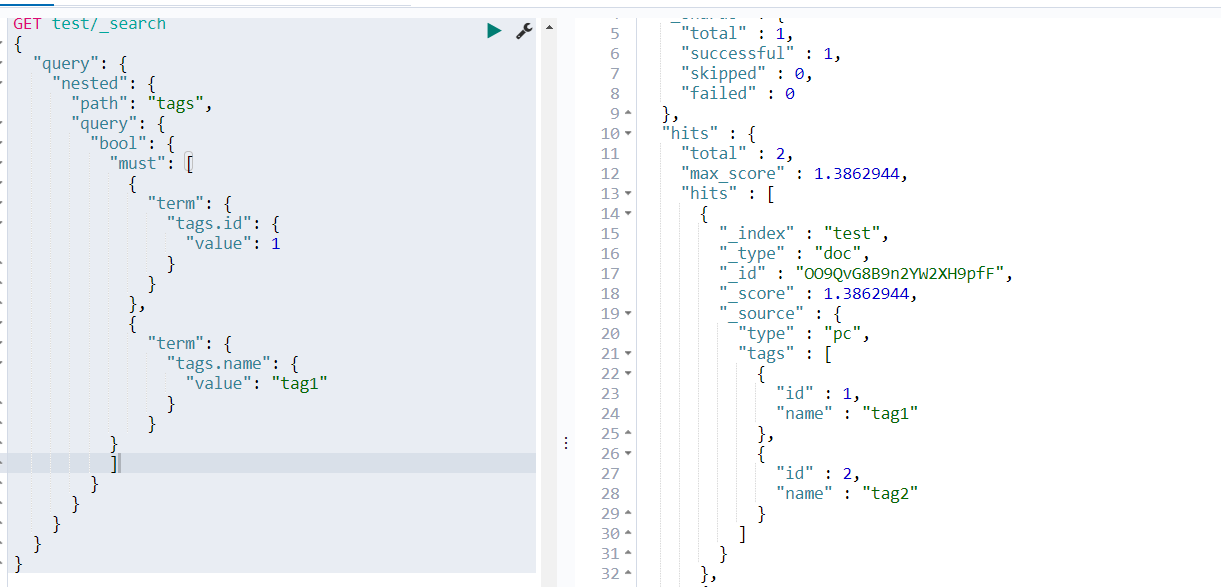Click the fold-end arrow at line 25
The width and height of the screenshot is (1221, 587).
tap(628, 434)
